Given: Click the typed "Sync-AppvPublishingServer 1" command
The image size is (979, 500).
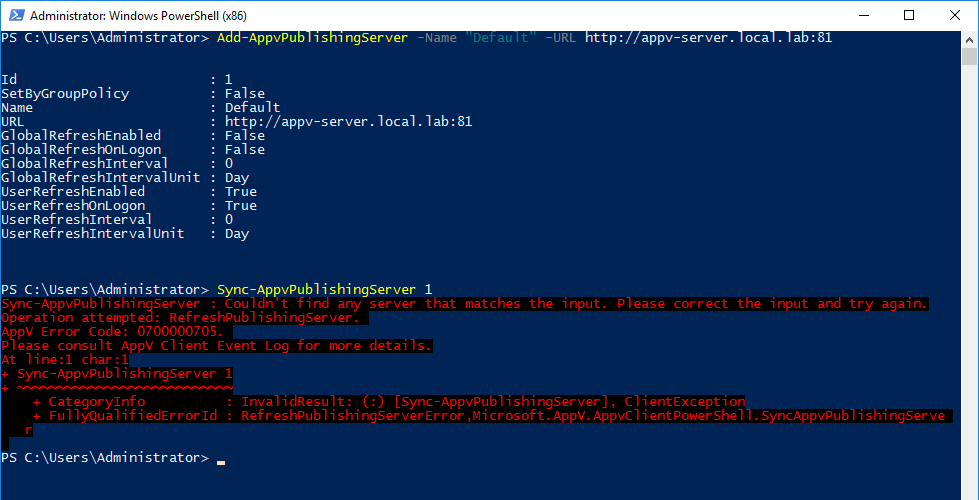Looking at the screenshot, I should coord(325,290).
